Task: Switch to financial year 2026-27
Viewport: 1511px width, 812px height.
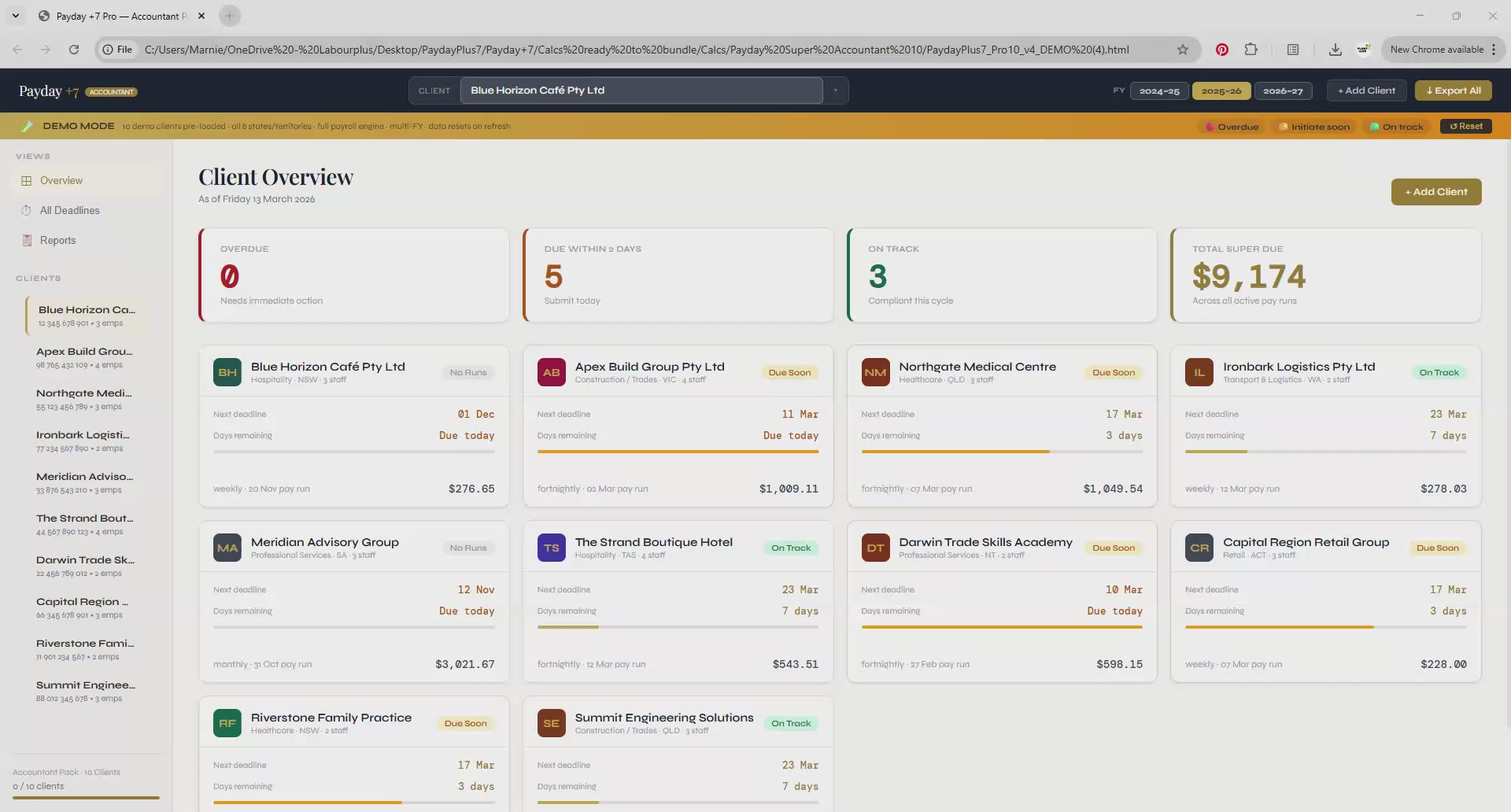Action: pyautogui.click(x=1283, y=91)
